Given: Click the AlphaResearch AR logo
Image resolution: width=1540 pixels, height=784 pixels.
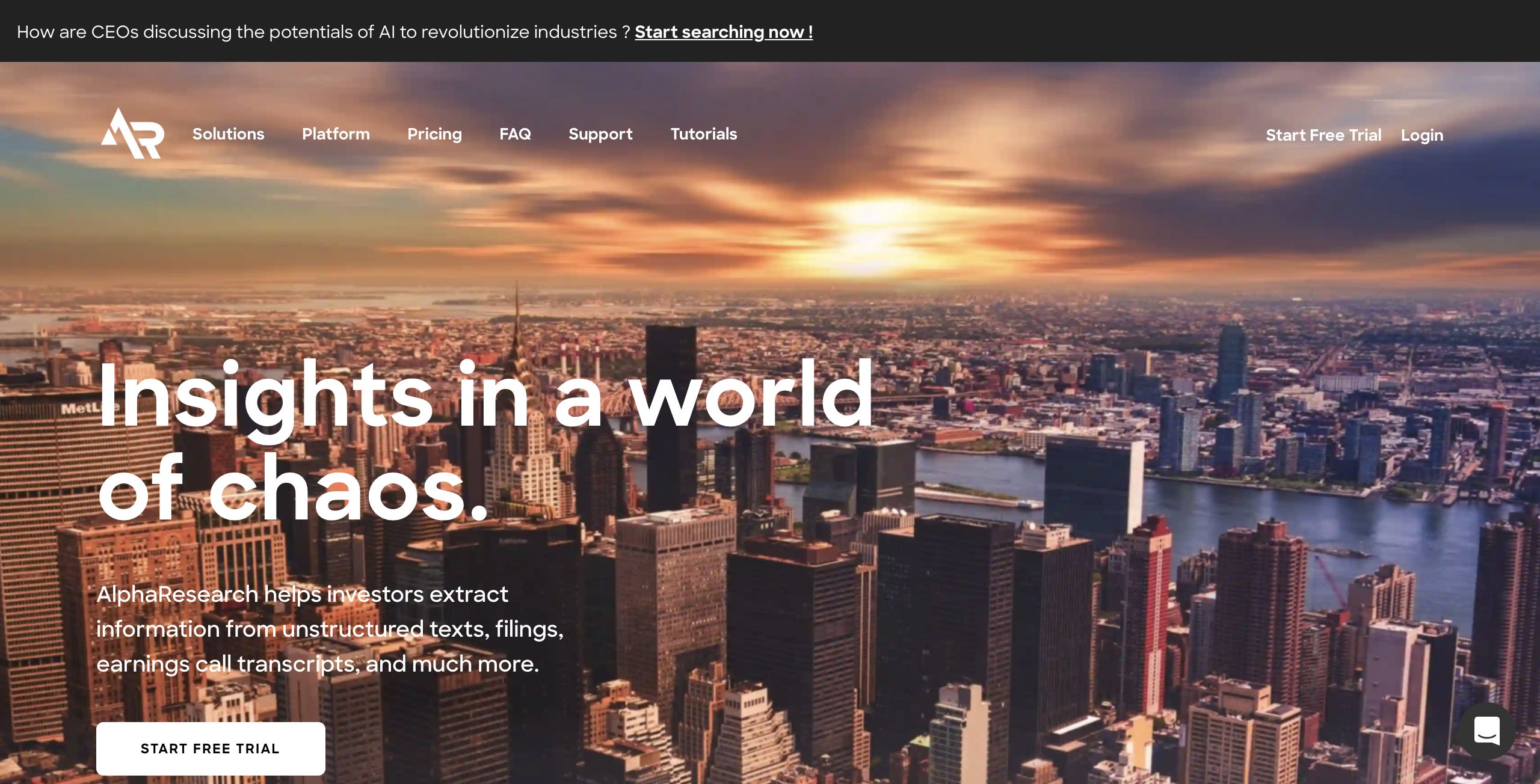Looking at the screenshot, I should (132, 133).
